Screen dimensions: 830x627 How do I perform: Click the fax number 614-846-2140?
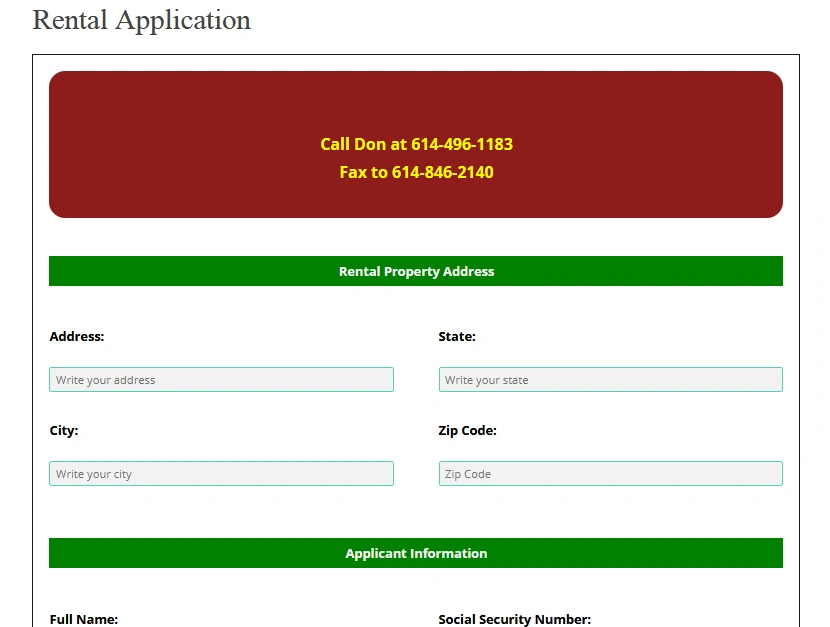pos(443,172)
